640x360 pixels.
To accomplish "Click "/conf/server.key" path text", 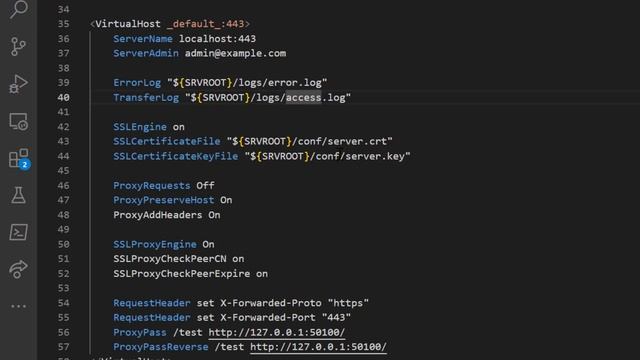I will pyautogui.click(x=358, y=156).
